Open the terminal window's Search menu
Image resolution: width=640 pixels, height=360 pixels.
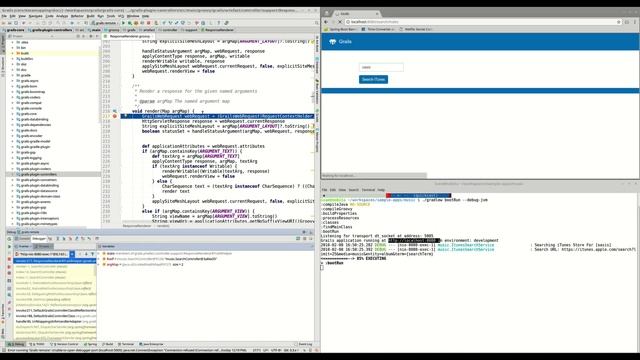(353, 190)
